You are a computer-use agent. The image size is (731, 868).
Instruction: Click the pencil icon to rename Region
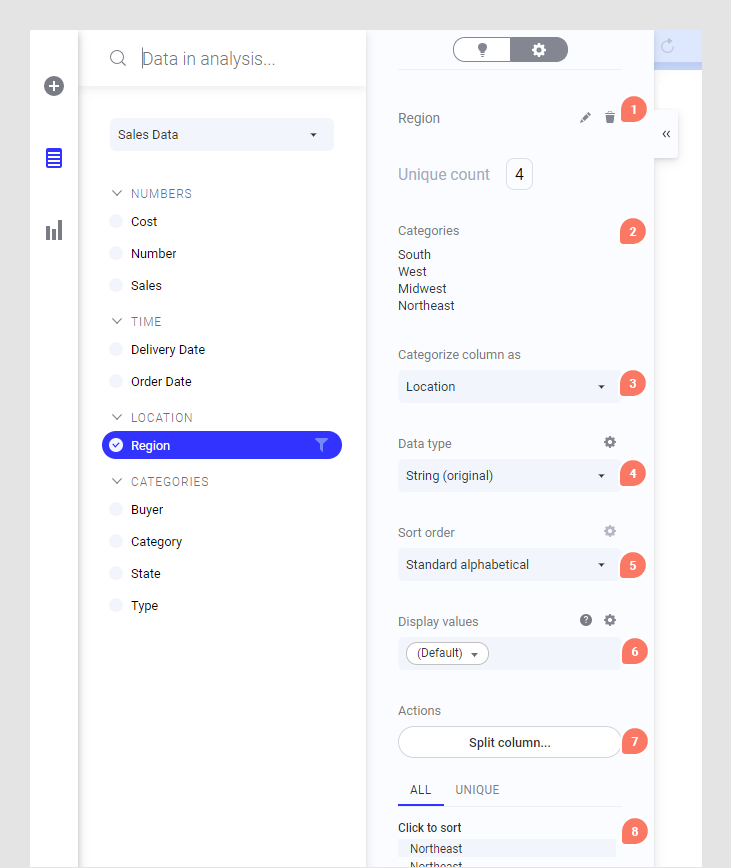[x=586, y=118]
